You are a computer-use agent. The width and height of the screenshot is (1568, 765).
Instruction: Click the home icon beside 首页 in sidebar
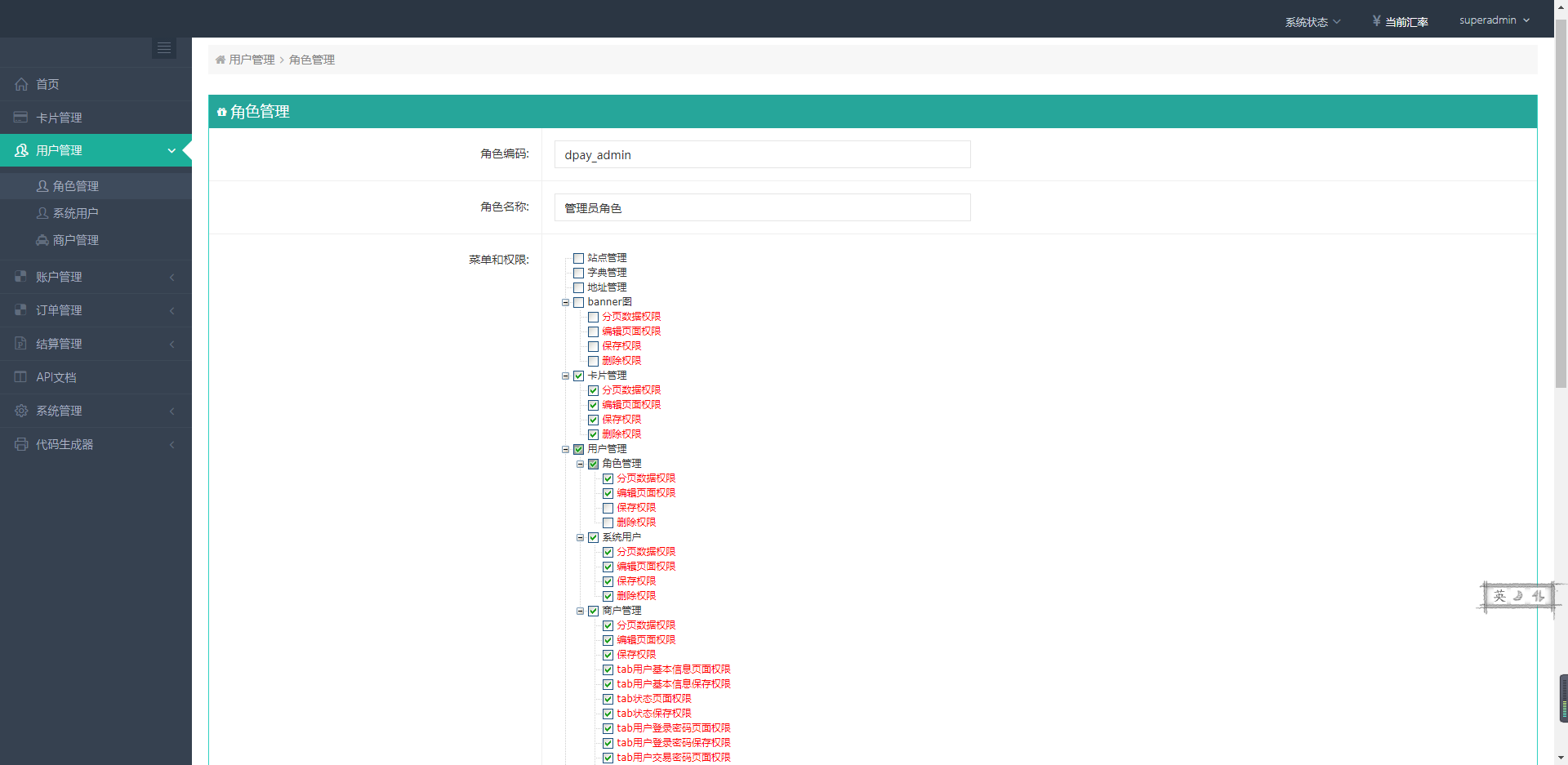point(21,84)
